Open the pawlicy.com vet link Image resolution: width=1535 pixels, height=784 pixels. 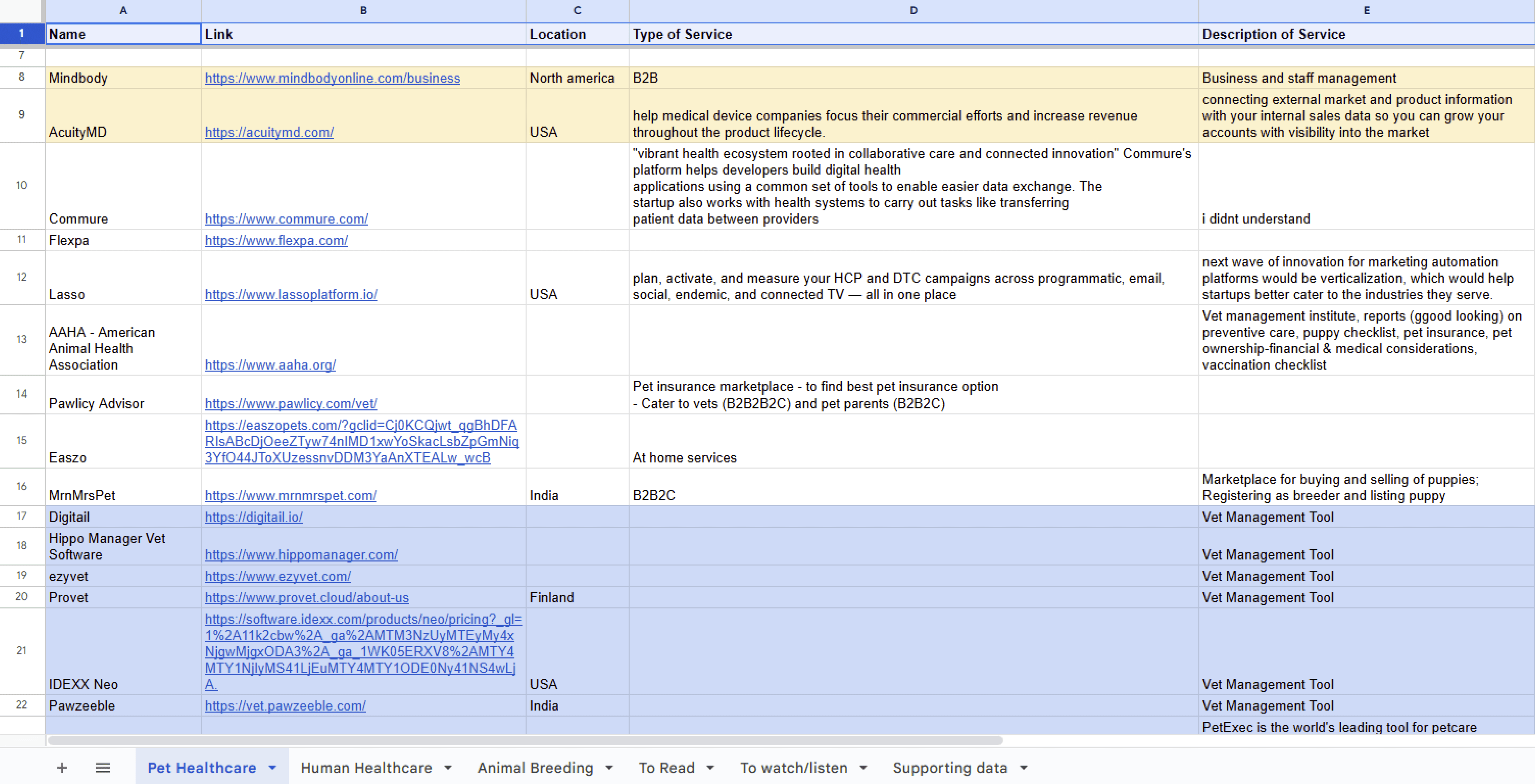tap(290, 404)
